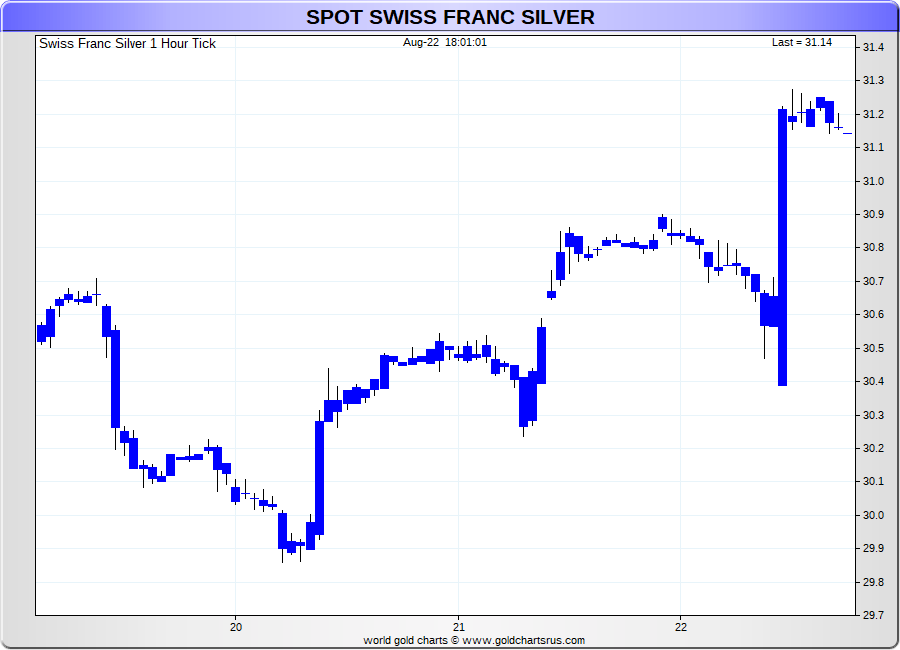Click the 31.0 price axis label

(873, 181)
